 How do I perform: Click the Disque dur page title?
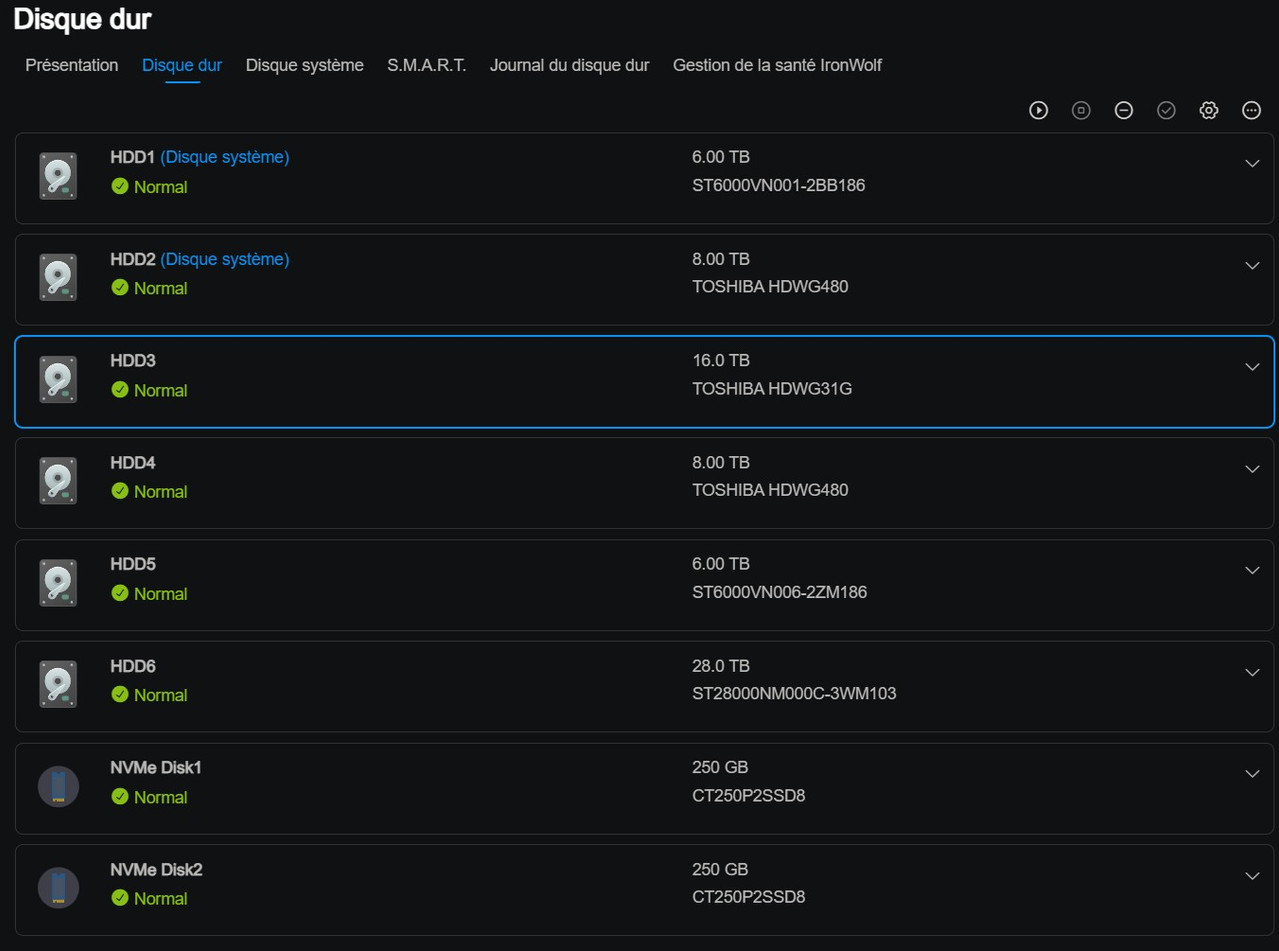[x=83, y=19]
